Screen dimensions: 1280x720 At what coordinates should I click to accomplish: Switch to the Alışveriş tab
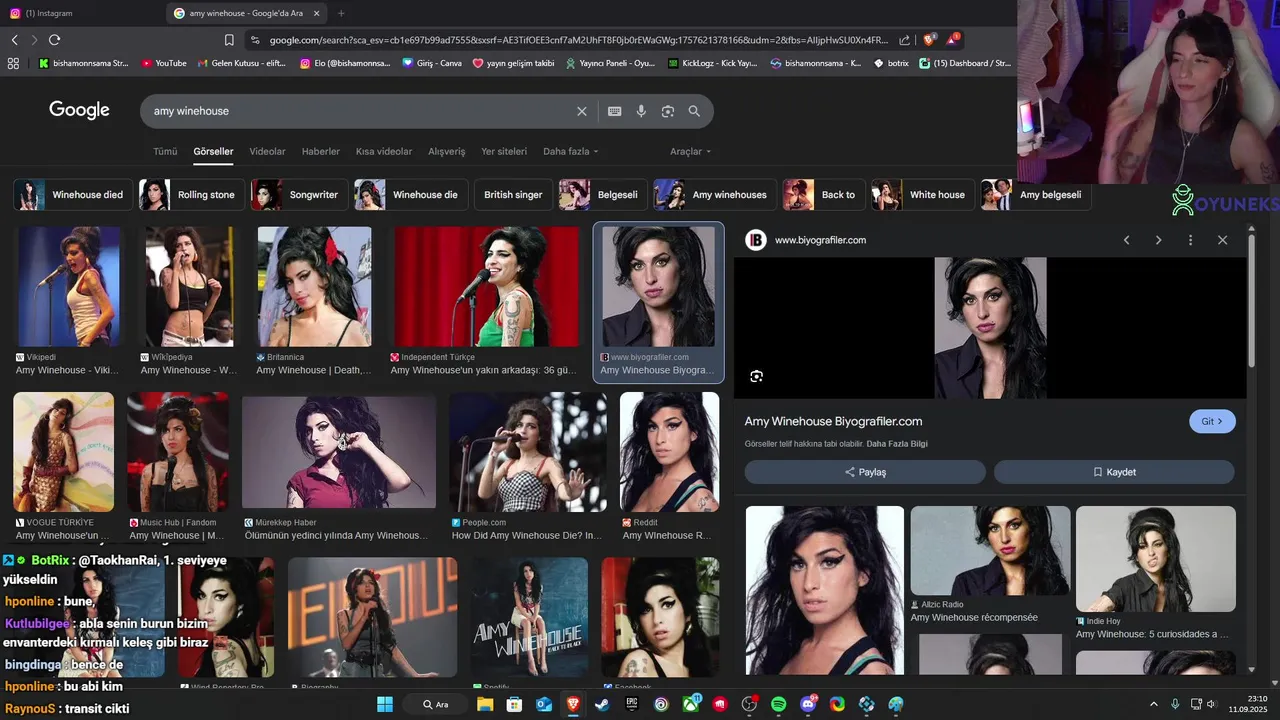[x=447, y=151]
